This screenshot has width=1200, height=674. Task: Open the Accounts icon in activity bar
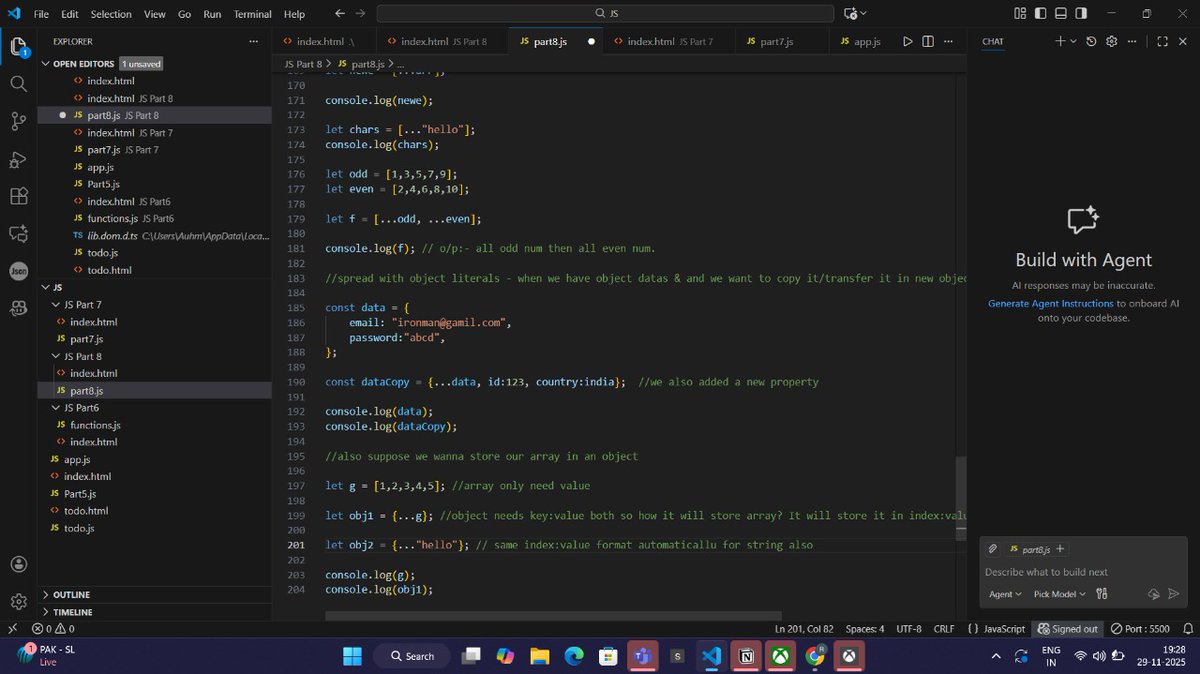[x=18, y=564]
